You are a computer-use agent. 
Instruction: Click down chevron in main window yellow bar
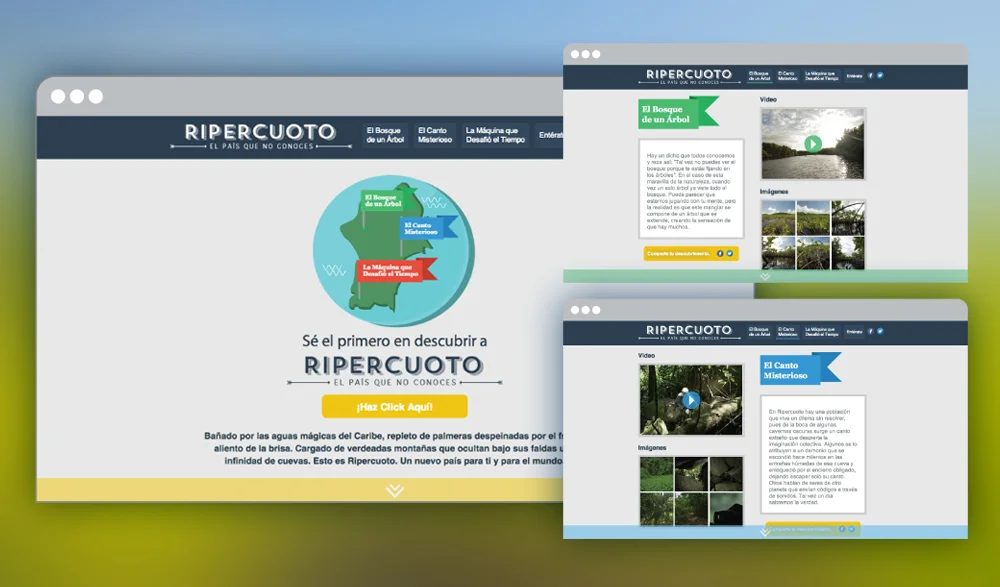395,490
